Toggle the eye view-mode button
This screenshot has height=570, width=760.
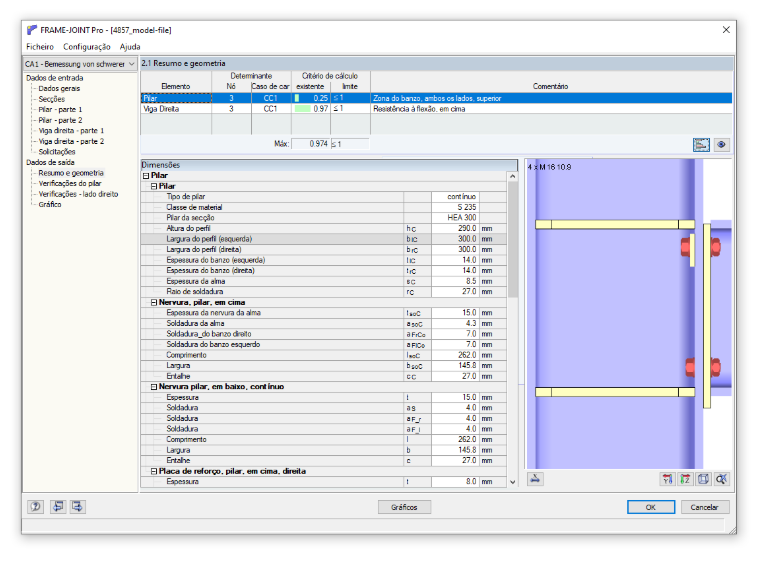point(721,144)
